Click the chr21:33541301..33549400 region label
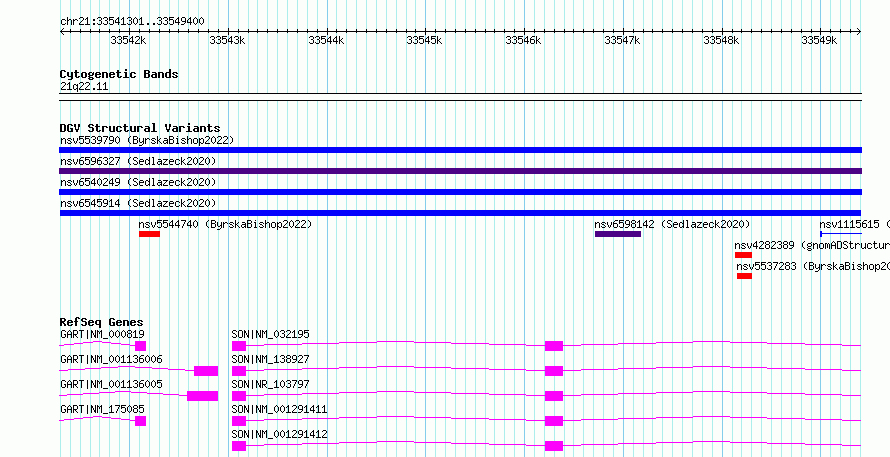This screenshot has height=457, width=890. [132, 22]
